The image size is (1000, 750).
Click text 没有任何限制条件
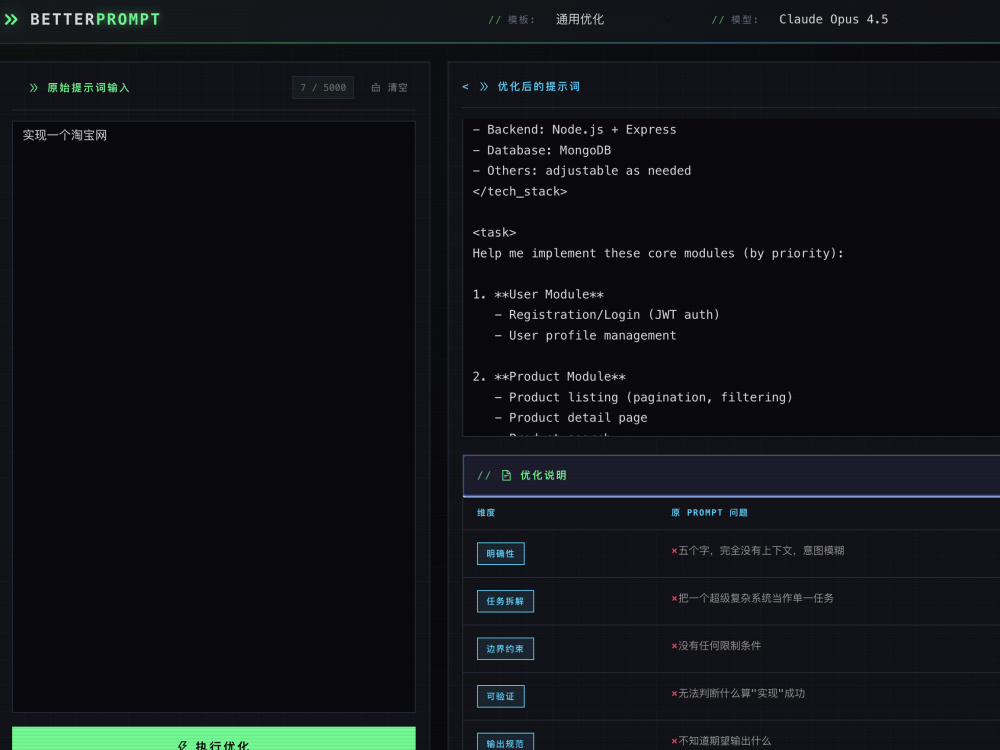pyautogui.click(x=719, y=645)
